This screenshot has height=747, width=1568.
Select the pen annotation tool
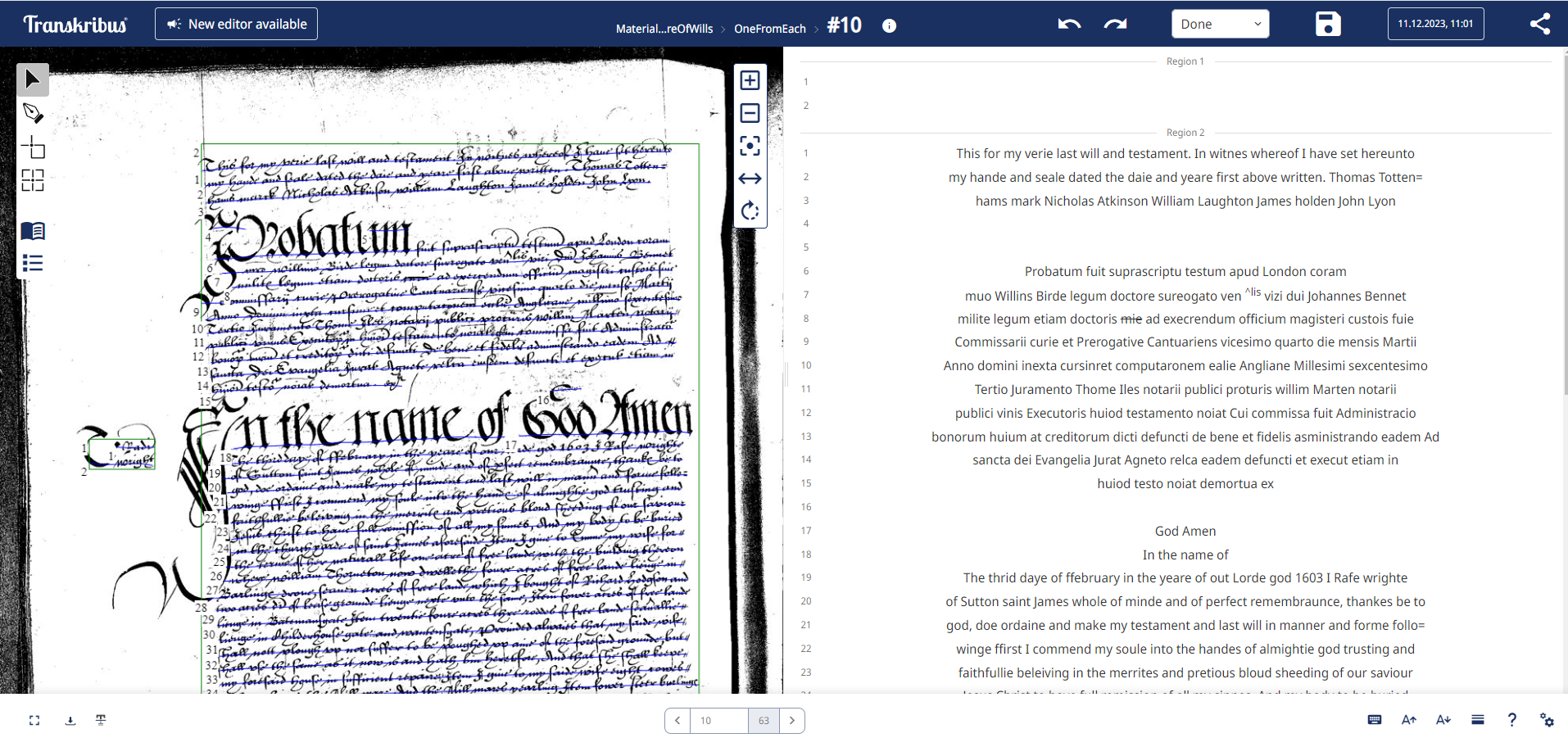pyautogui.click(x=33, y=113)
